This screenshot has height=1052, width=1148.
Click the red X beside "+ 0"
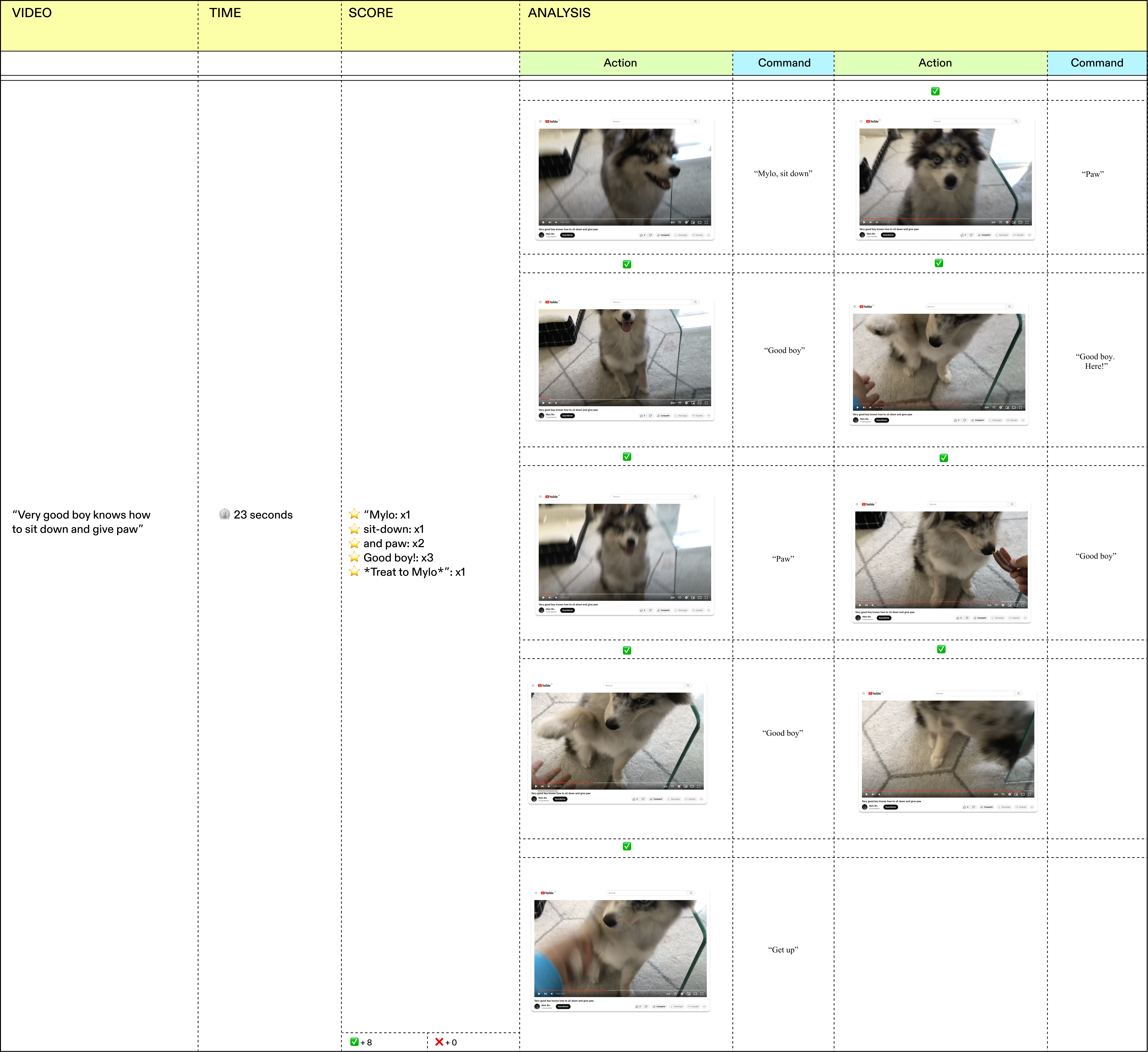coord(439,1042)
